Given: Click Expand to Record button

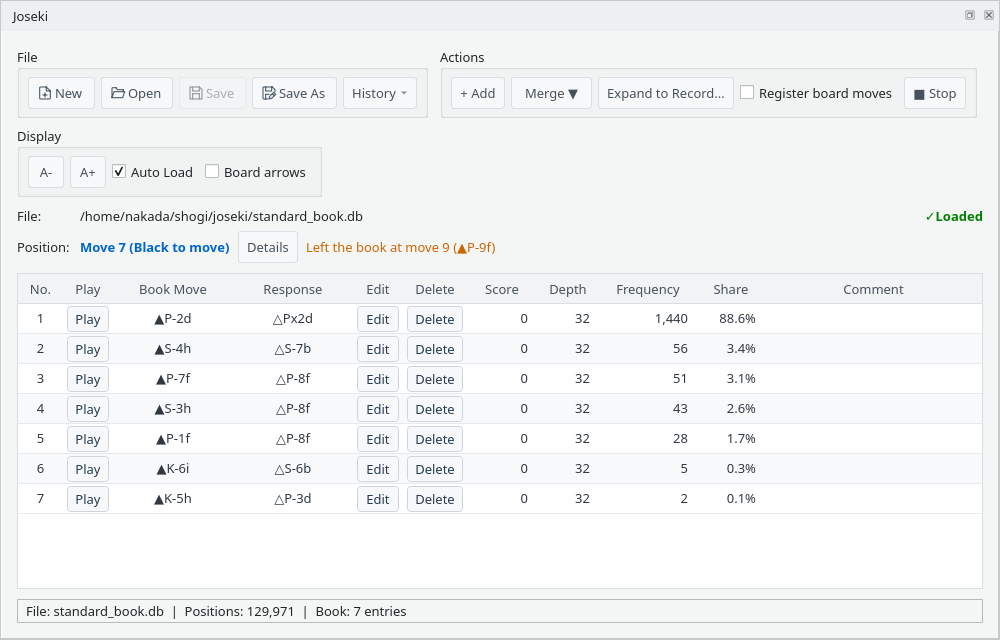Looking at the screenshot, I should (666, 93).
